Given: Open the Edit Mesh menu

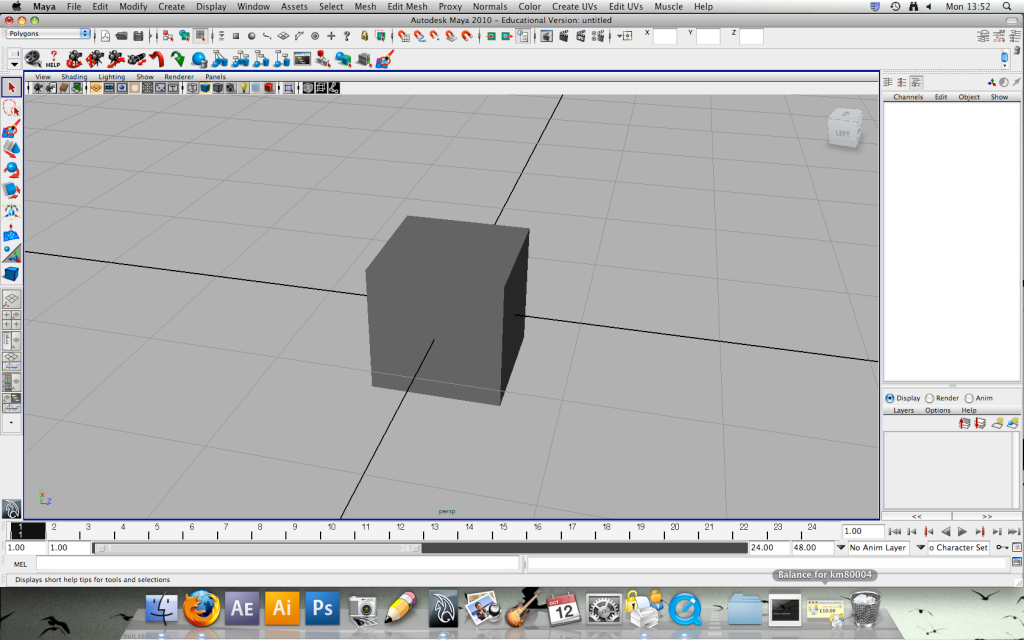Looking at the screenshot, I should [x=407, y=7].
